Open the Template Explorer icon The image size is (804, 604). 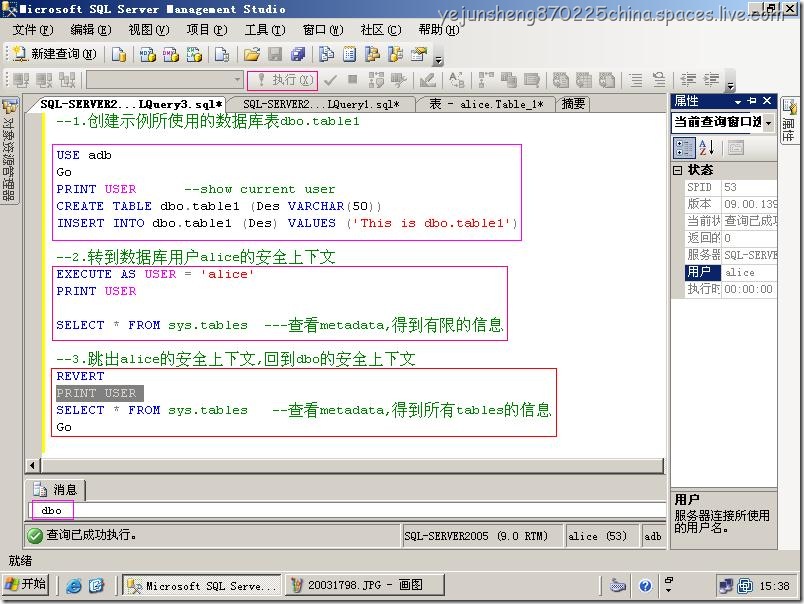point(395,54)
